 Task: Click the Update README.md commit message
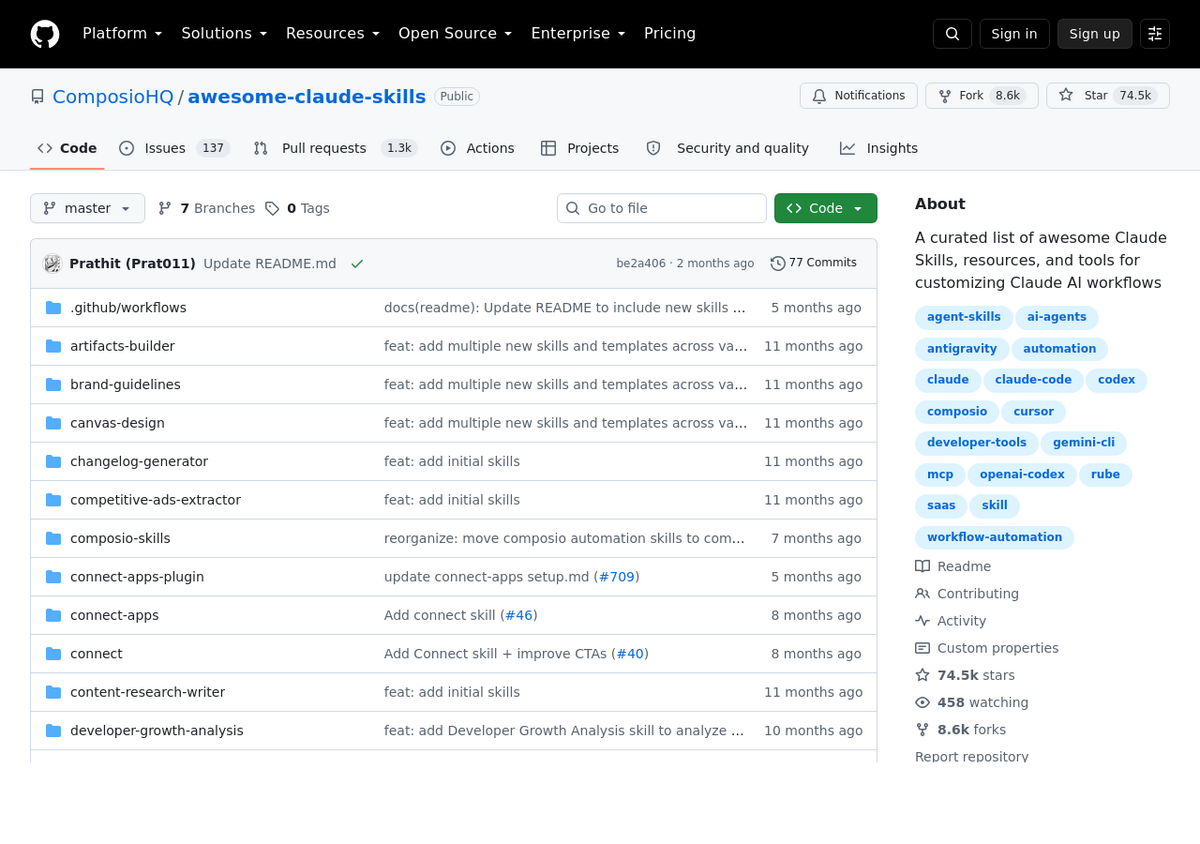pos(270,264)
